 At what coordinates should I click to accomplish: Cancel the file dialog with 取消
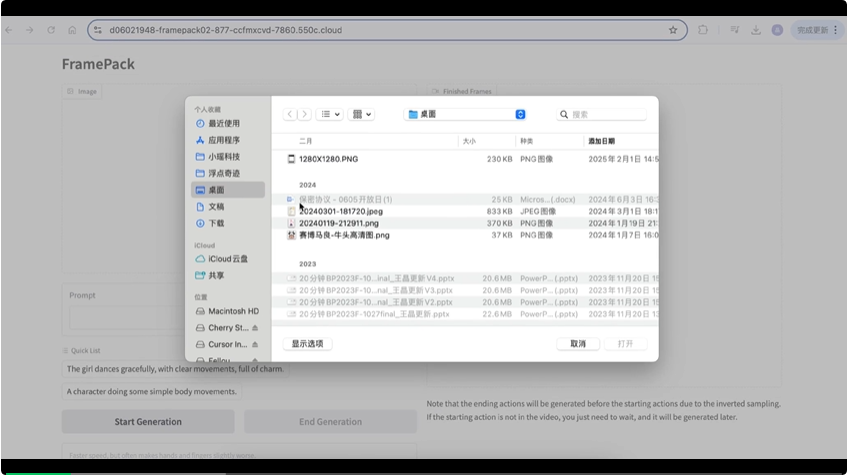pos(578,344)
